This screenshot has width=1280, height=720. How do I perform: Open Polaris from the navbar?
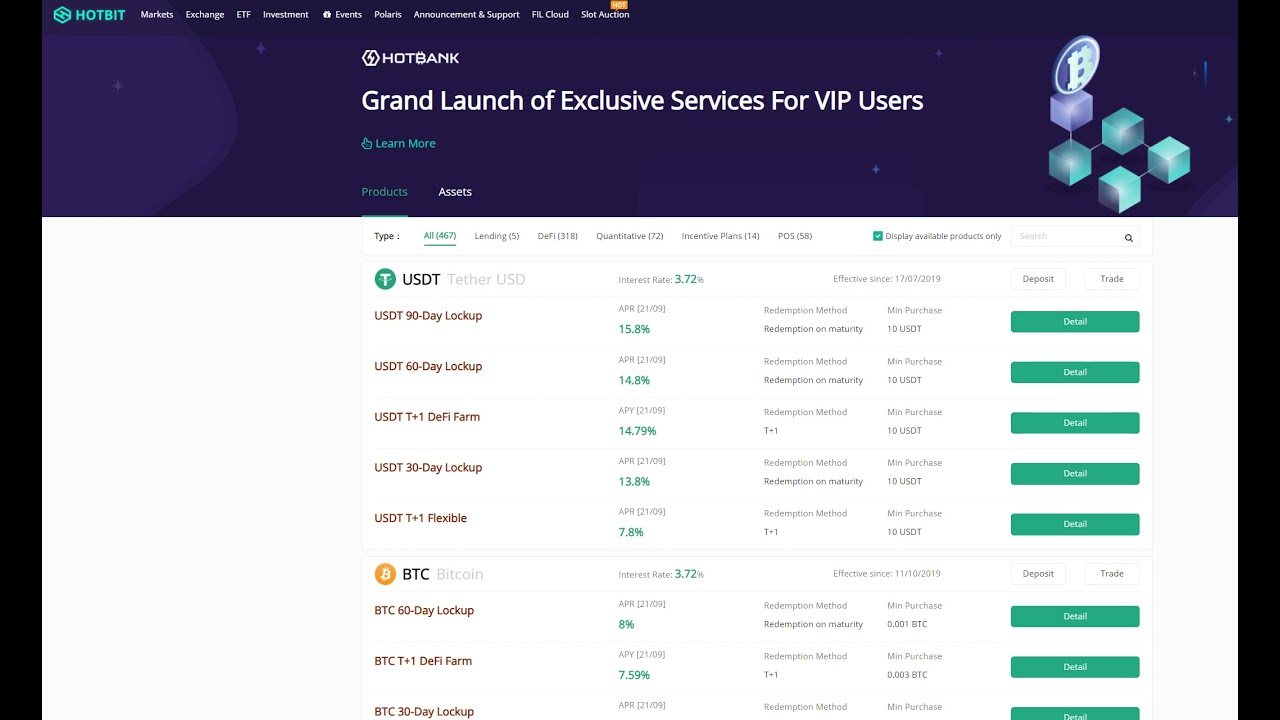[388, 15]
